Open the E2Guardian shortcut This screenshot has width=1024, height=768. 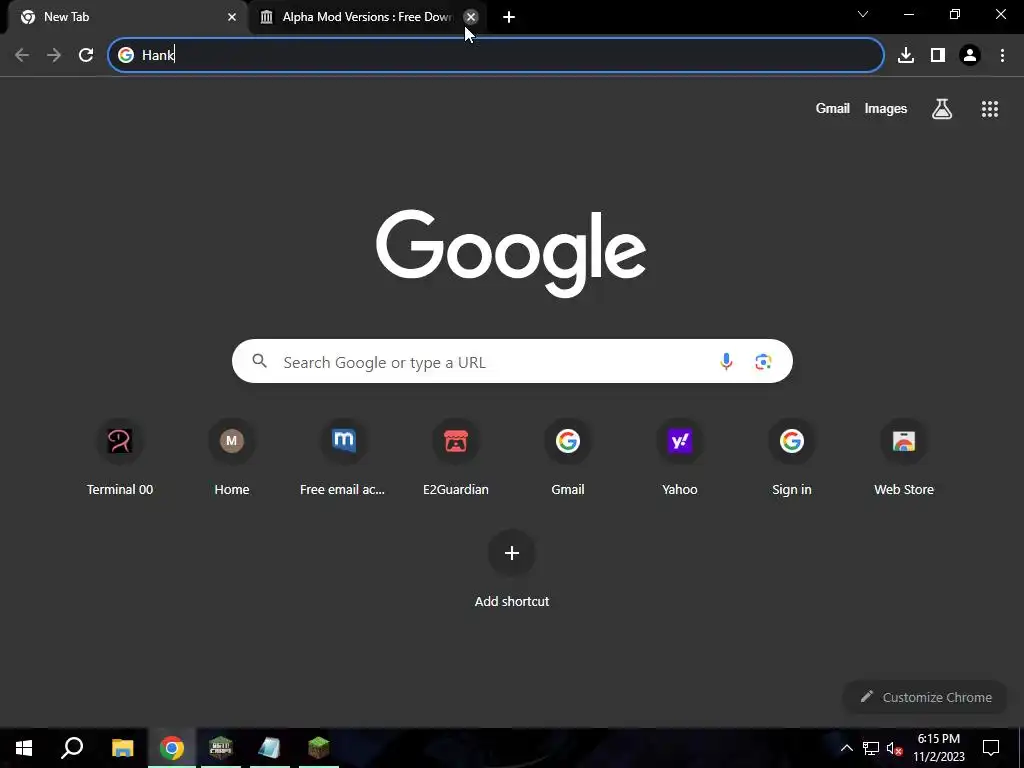click(455, 457)
